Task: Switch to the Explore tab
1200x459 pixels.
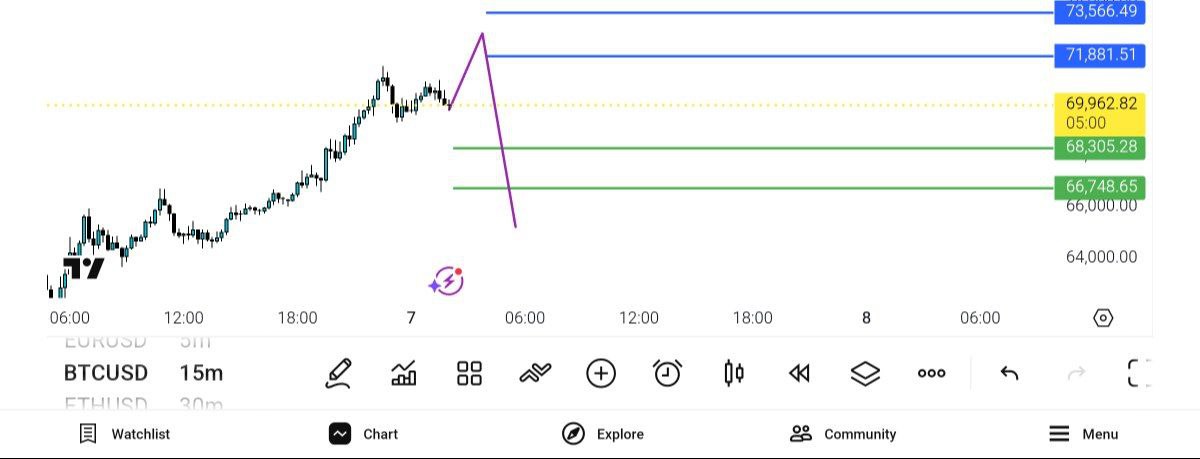Action: pos(603,434)
